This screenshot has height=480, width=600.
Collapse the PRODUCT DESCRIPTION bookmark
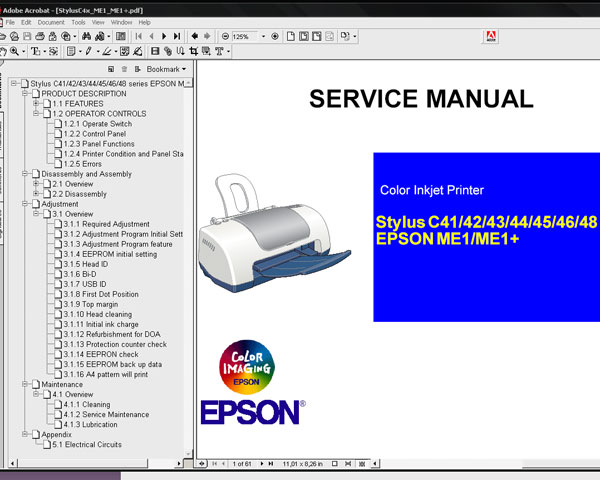click(x=25, y=93)
